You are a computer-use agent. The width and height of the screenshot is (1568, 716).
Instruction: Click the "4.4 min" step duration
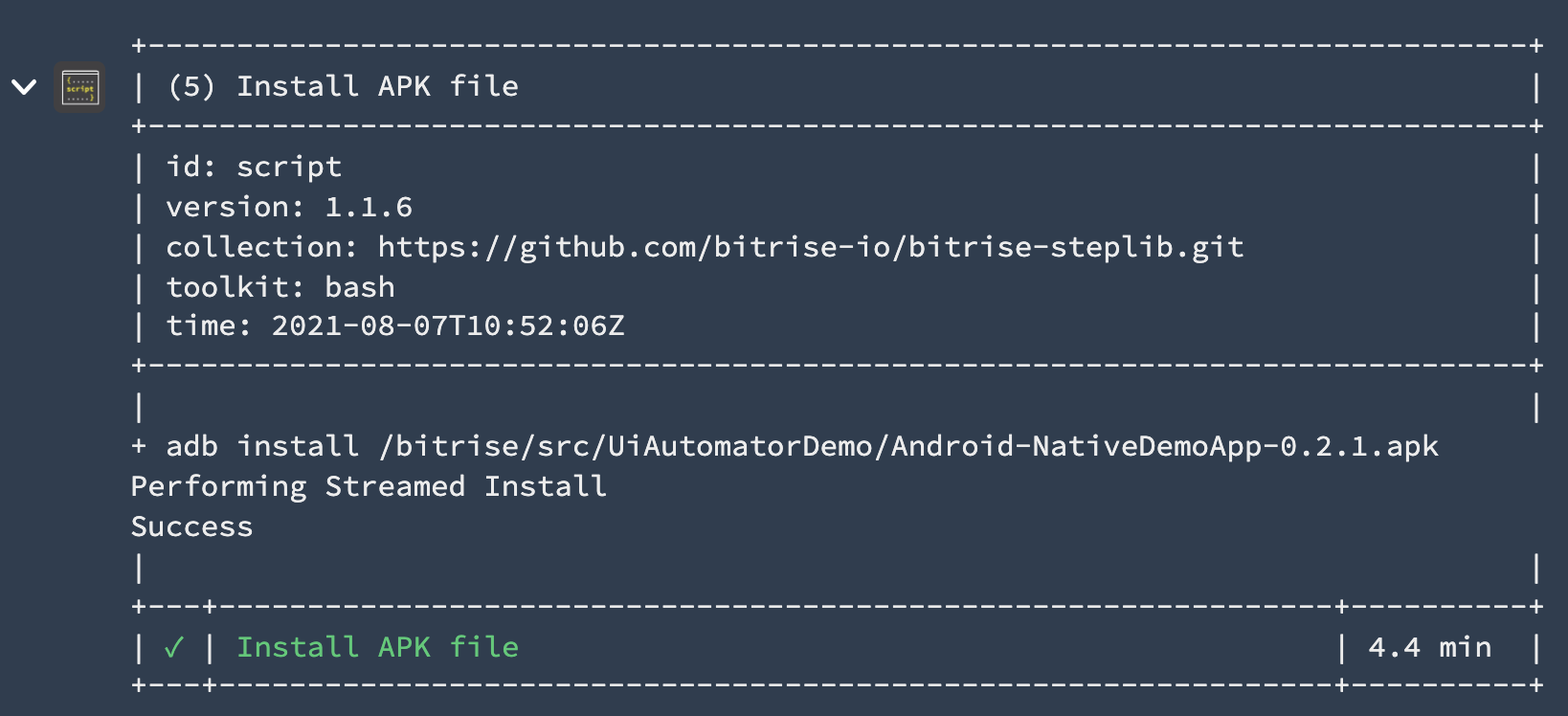[x=1429, y=648]
